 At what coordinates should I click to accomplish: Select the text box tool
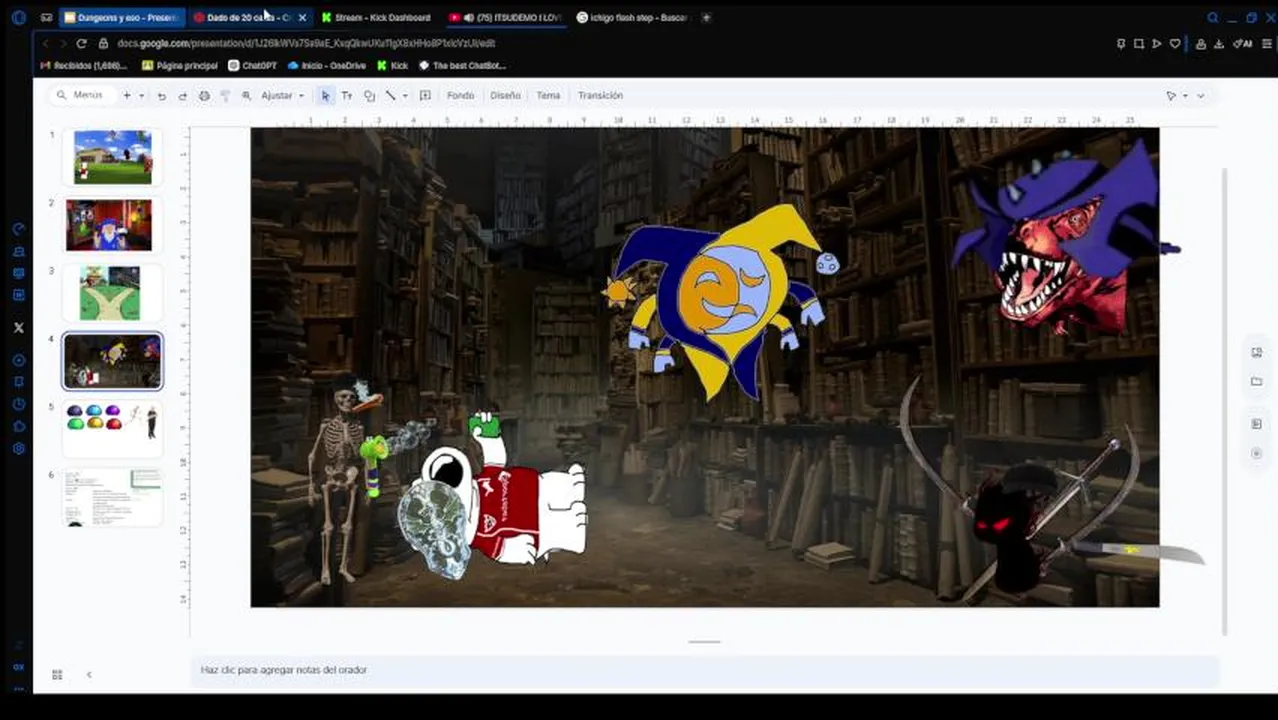pyautogui.click(x=347, y=96)
